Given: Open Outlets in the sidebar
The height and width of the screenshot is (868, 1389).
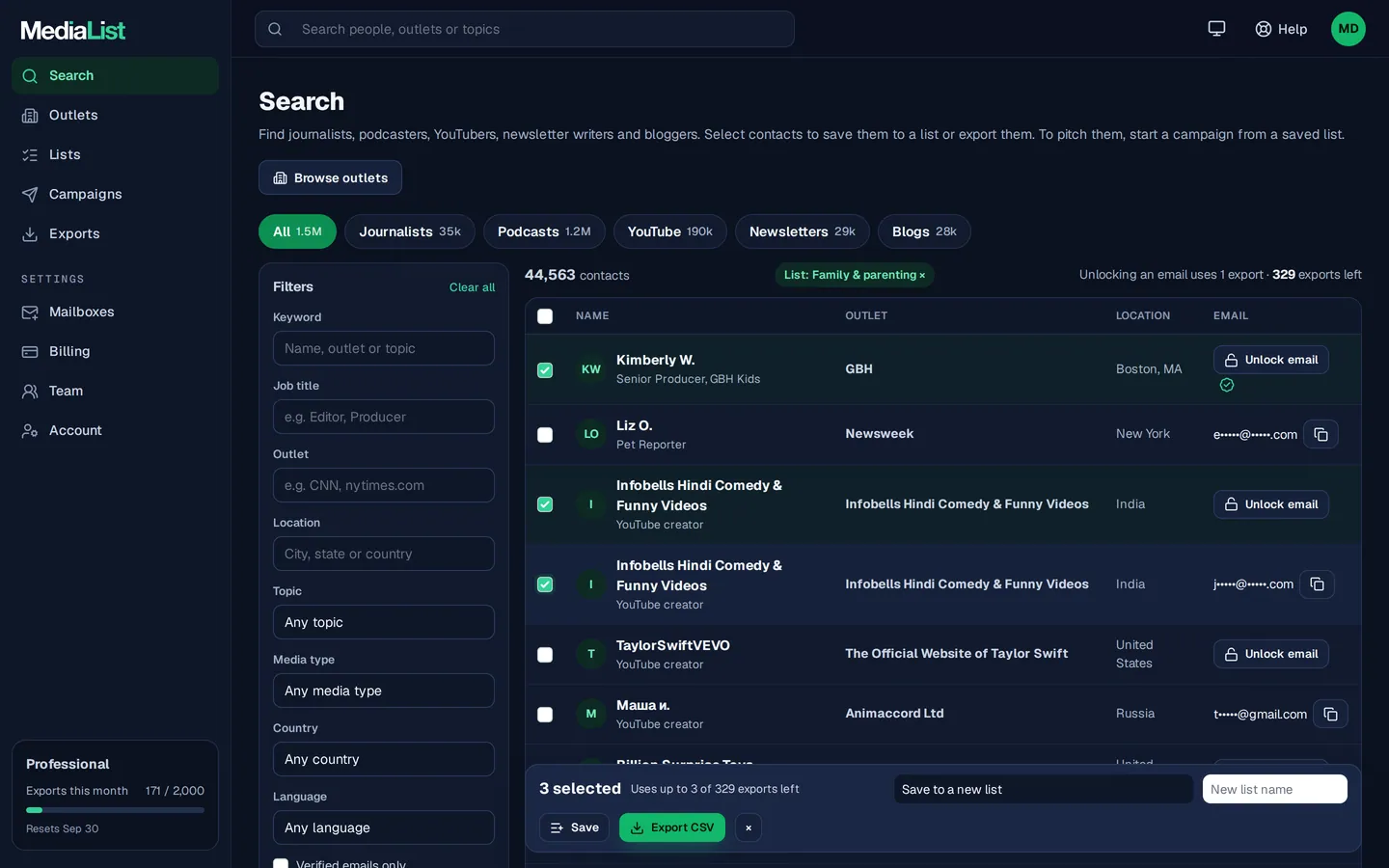Looking at the screenshot, I should click(x=115, y=115).
